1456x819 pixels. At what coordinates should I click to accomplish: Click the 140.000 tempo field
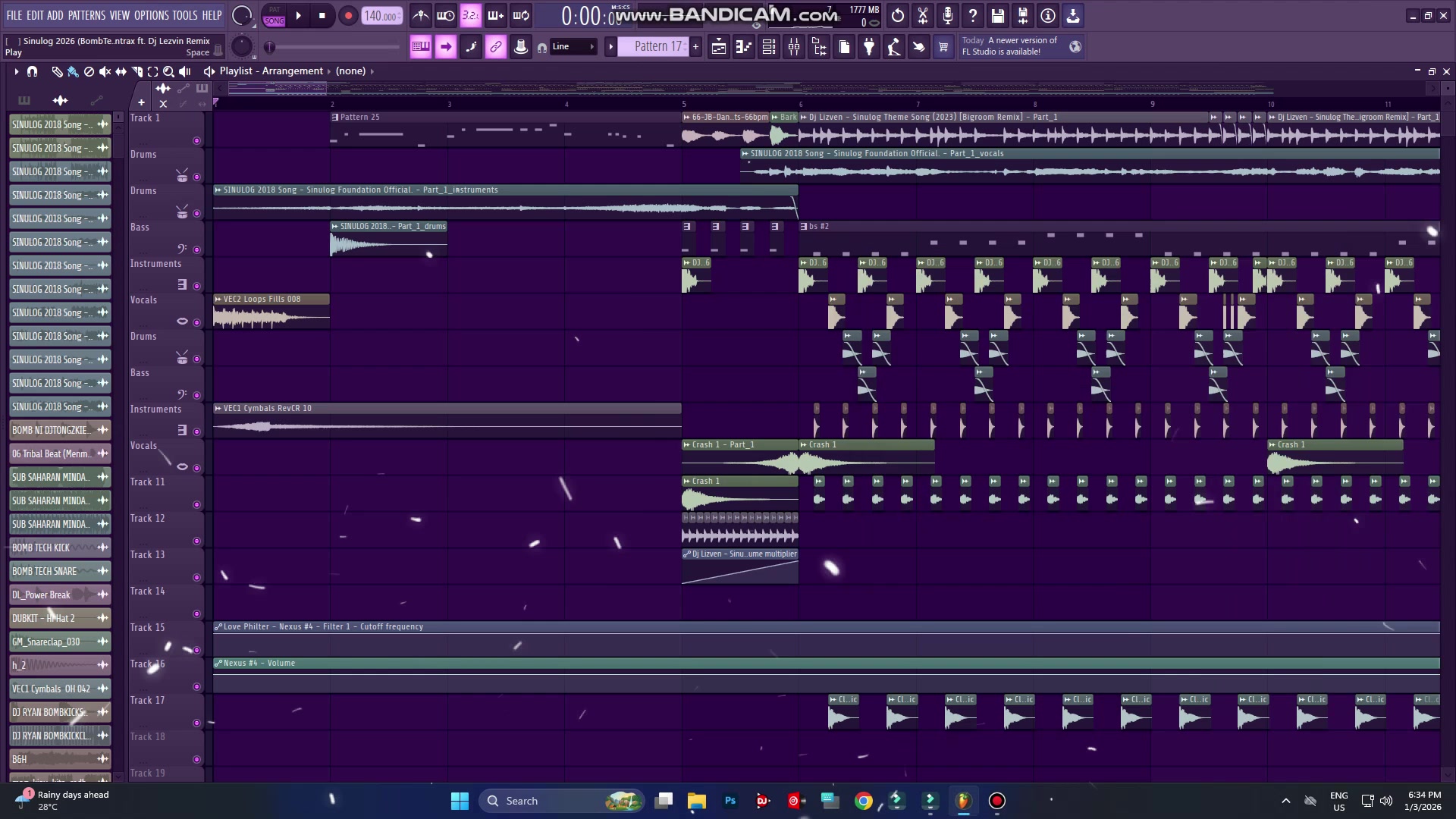[x=382, y=15]
